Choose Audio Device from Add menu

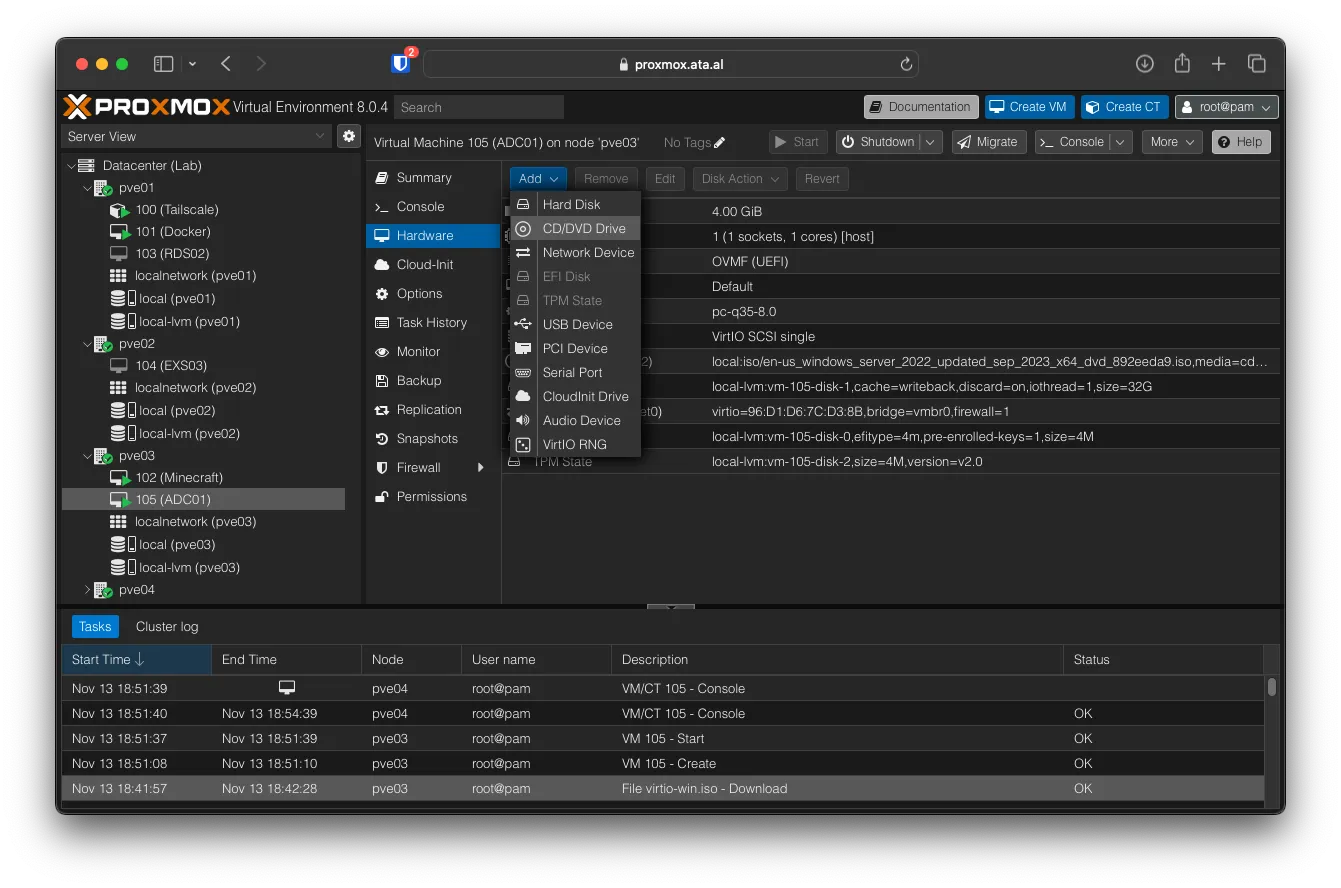[x=575, y=420]
